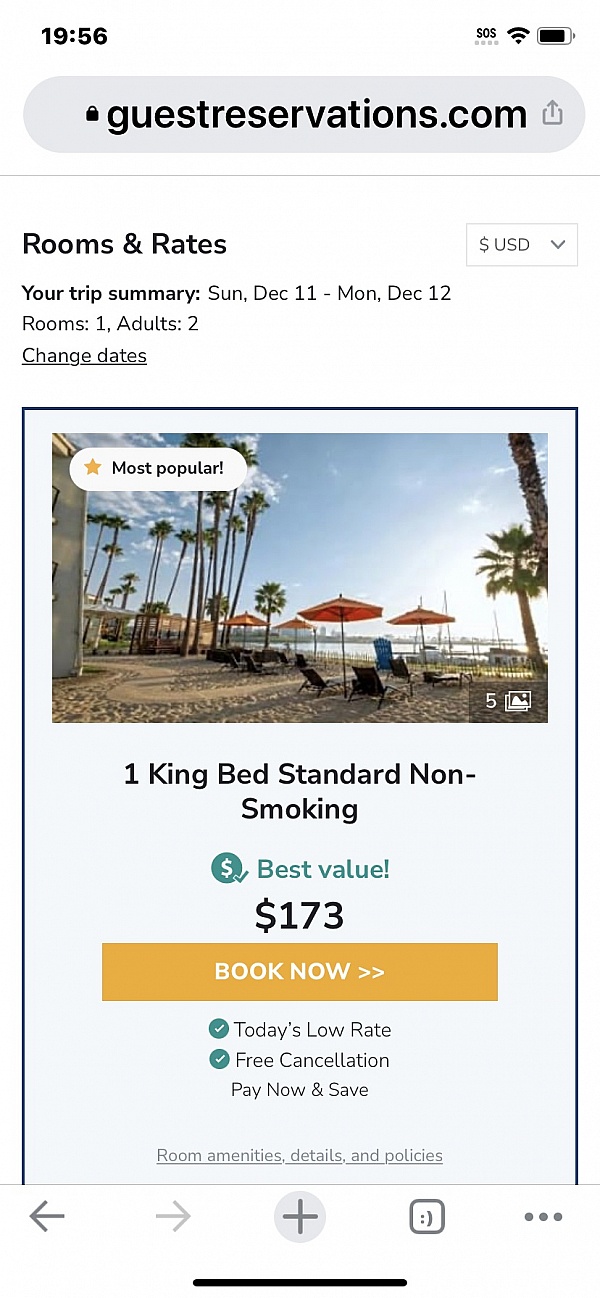Open Room amenities, details, and policies
This screenshot has height=1298, width=600.
point(299,1155)
